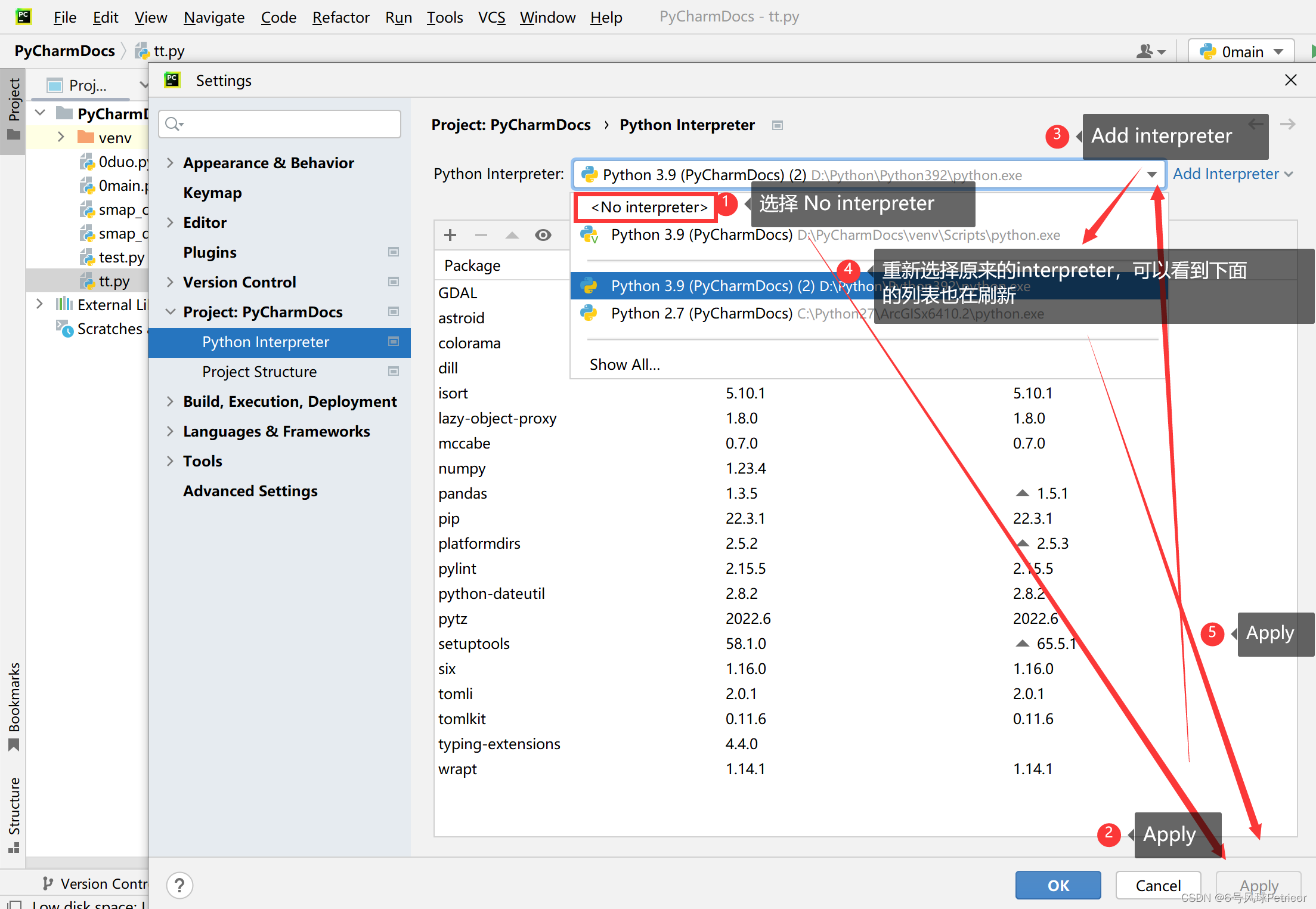1316x909 pixels.
Task: Open the VCS menu
Action: (491, 17)
